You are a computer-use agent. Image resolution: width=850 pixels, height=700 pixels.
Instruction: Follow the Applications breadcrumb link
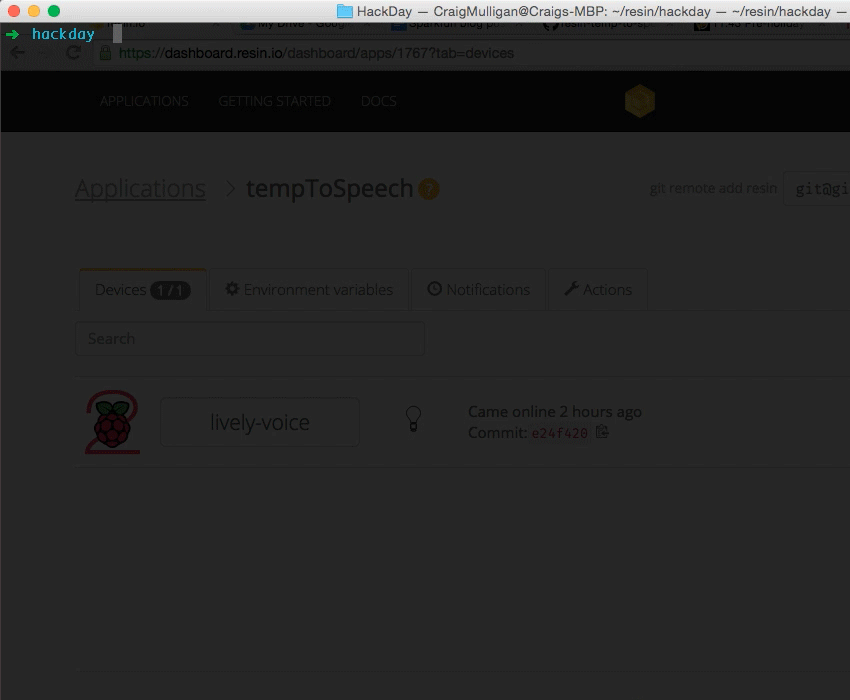pos(140,189)
